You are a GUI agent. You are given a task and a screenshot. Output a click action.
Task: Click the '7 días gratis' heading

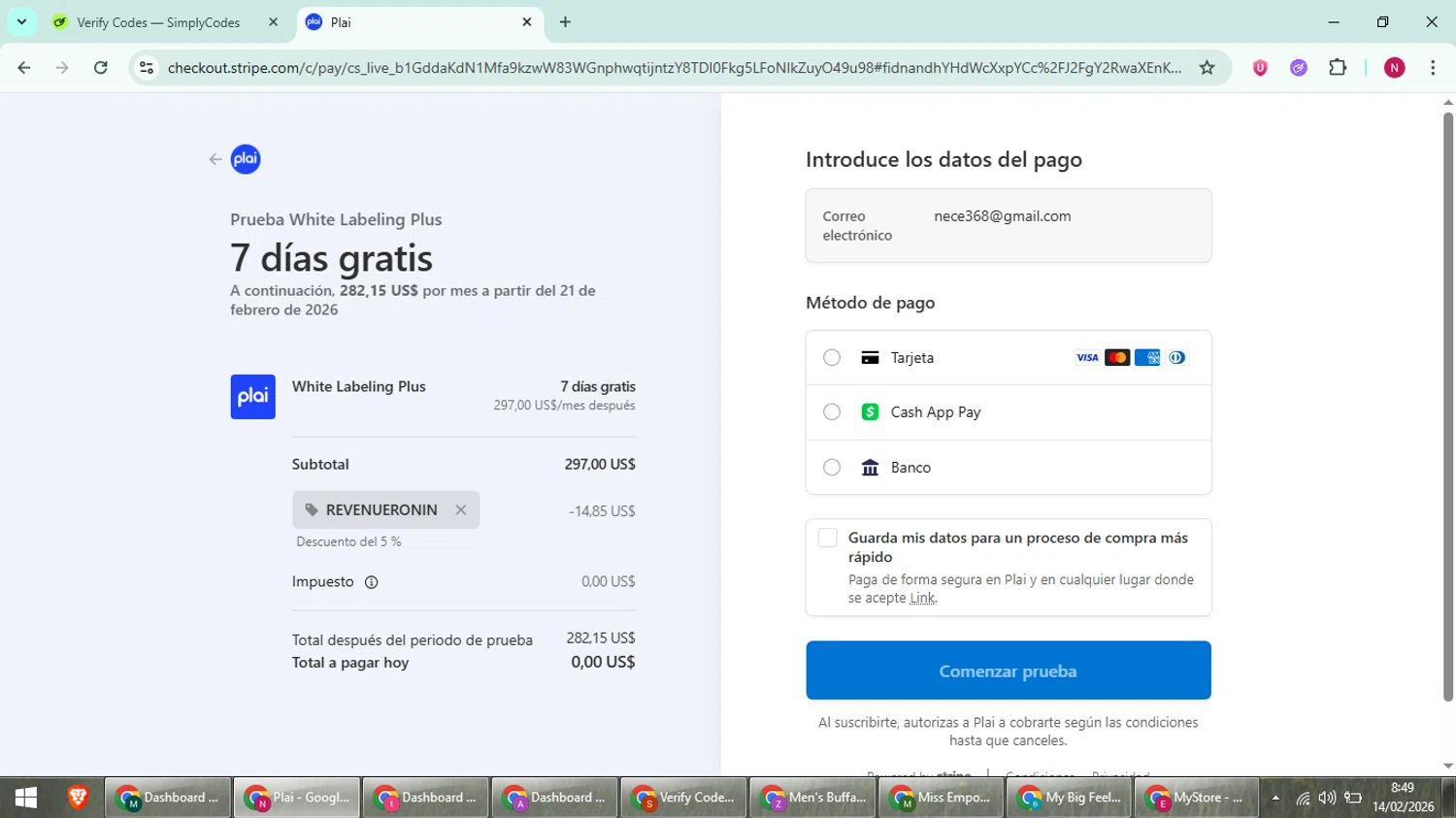(331, 258)
